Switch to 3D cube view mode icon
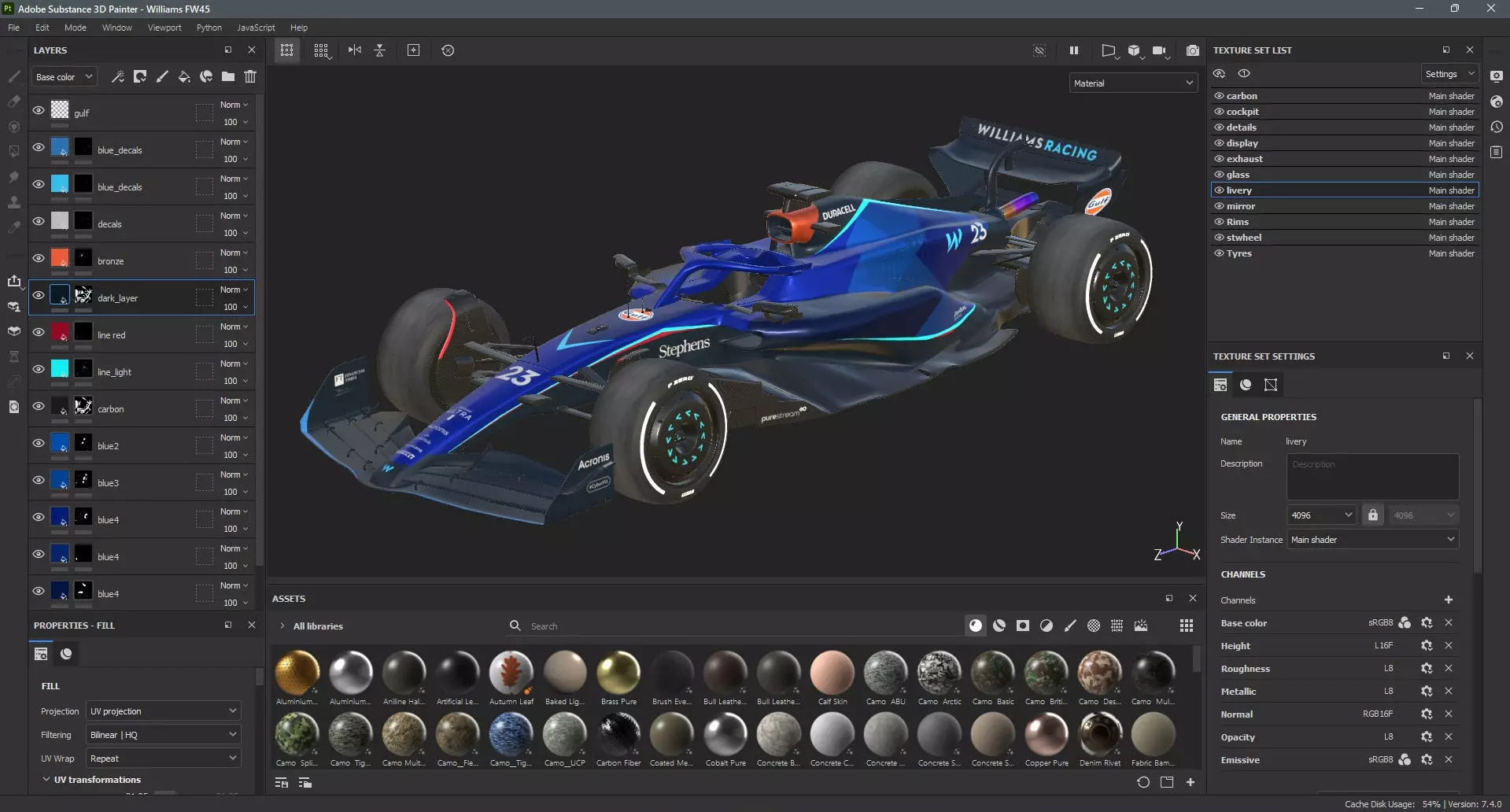 tap(1134, 50)
